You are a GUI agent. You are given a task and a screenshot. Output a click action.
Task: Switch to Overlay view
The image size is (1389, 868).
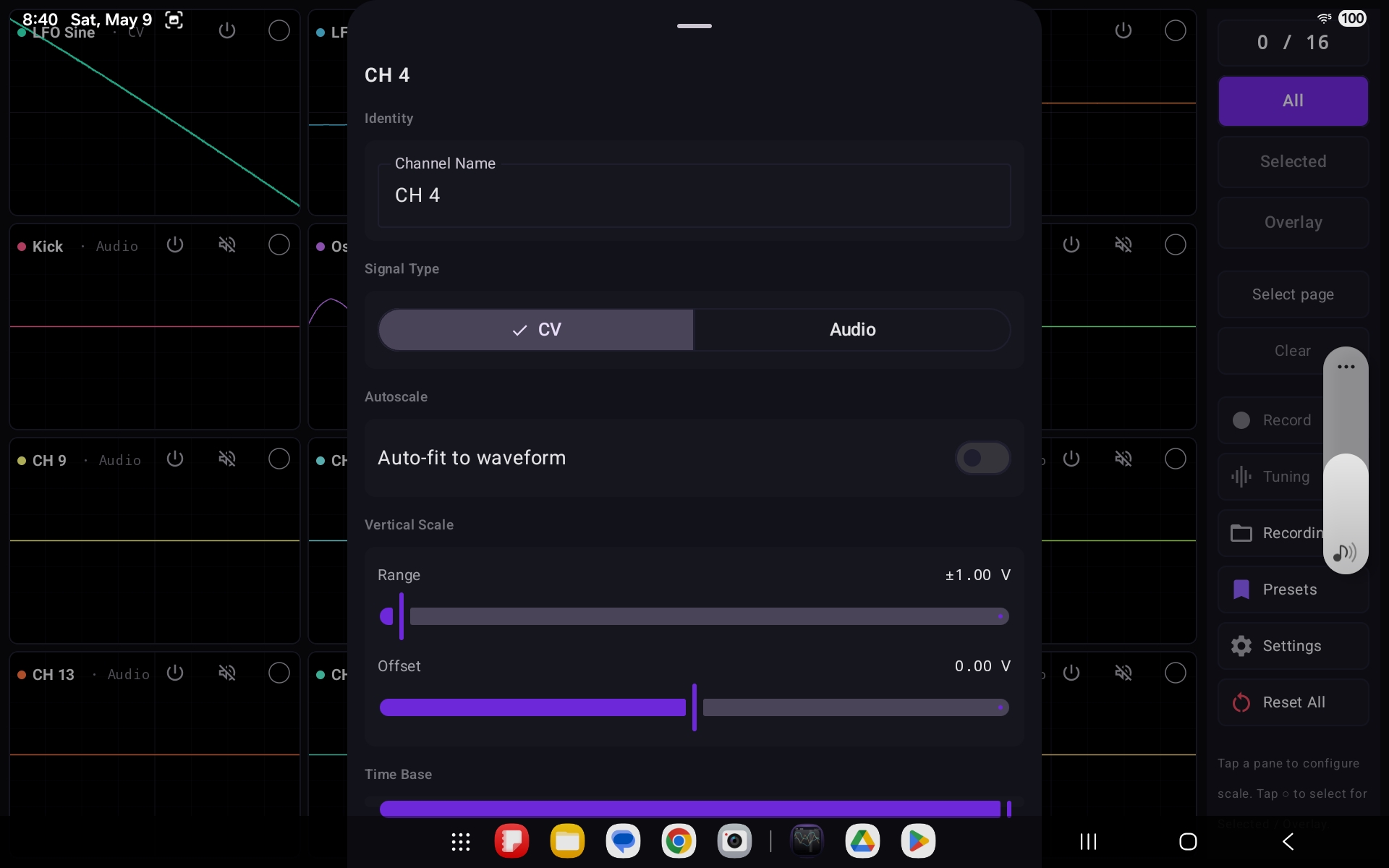tap(1294, 223)
